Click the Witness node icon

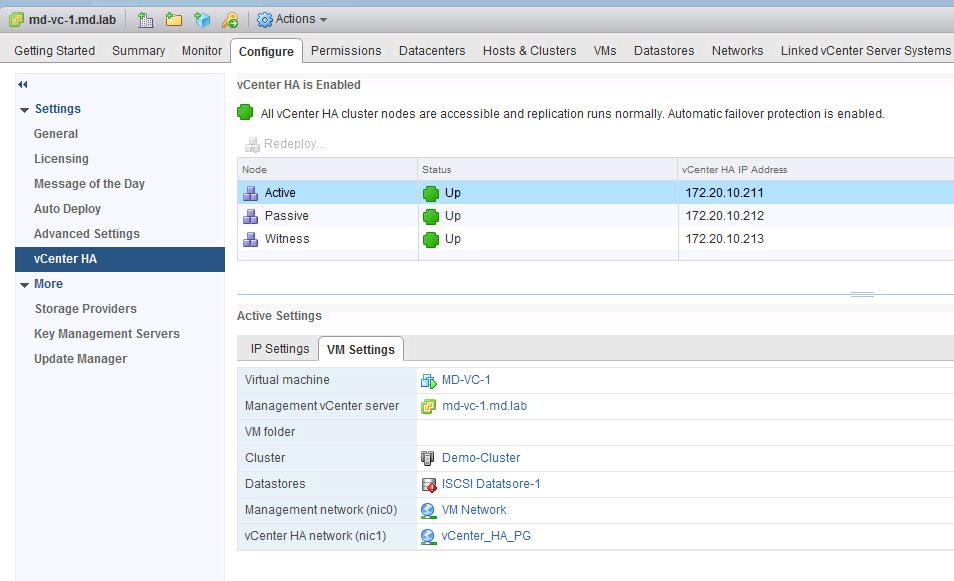pyautogui.click(x=251, y=240)
